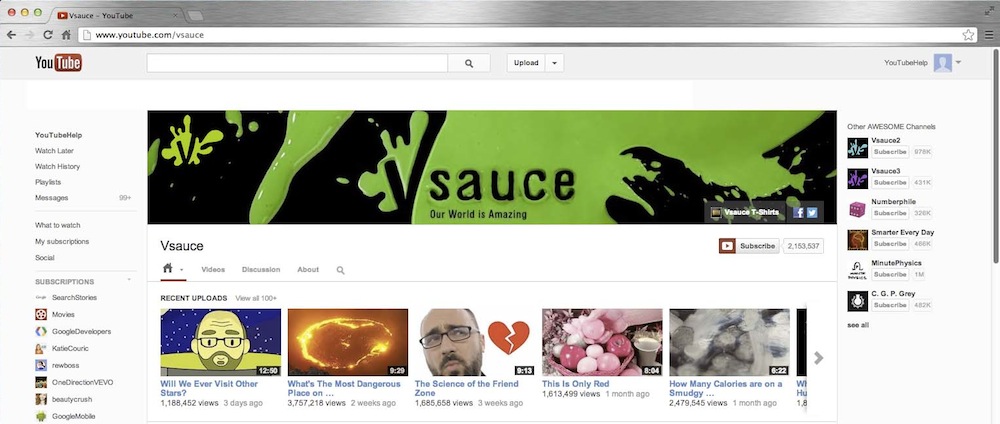Reload the page
Viewport: 1000px width, 424px height.
[x=48, y=35]
